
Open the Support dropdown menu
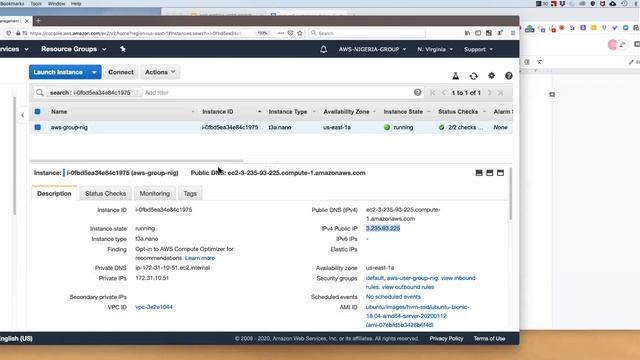(478, 49)
